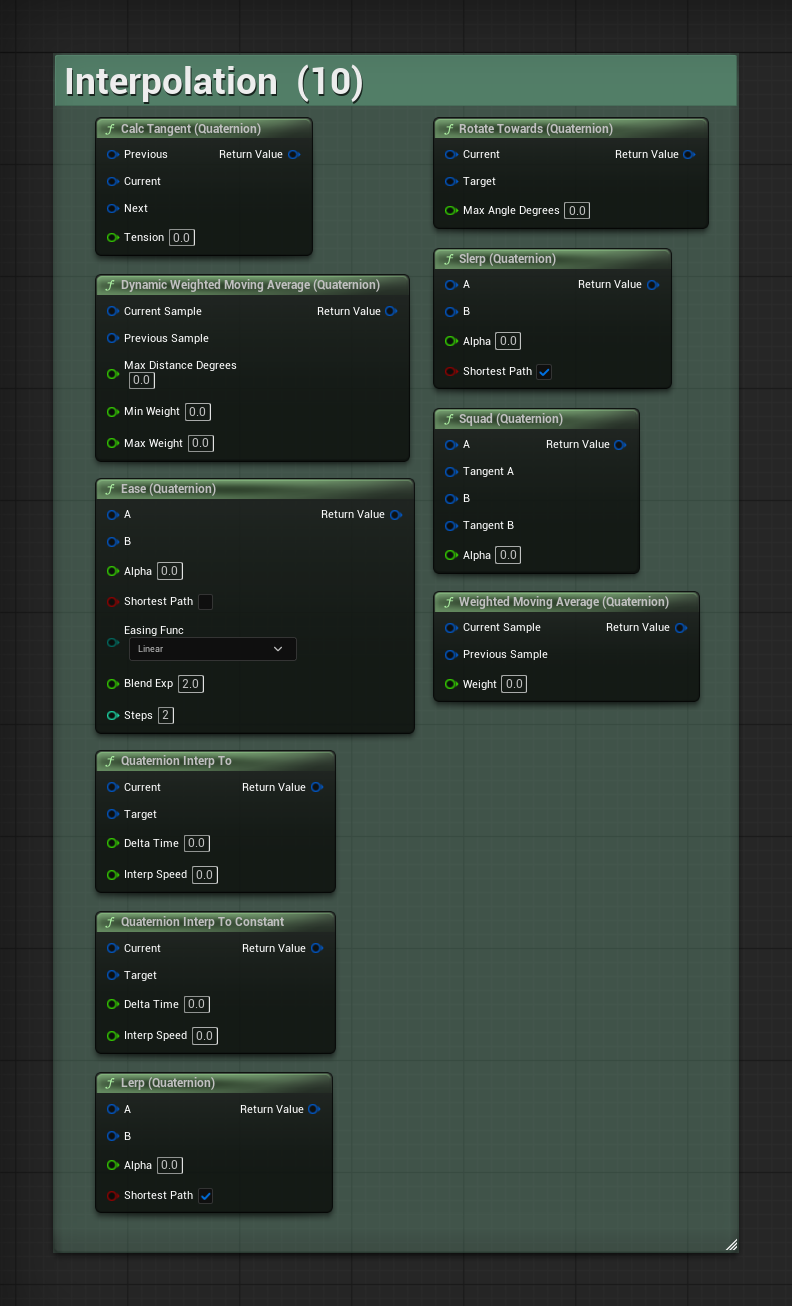Click Max Angle Degrees pin on Rotate Towards

(452, 210)
